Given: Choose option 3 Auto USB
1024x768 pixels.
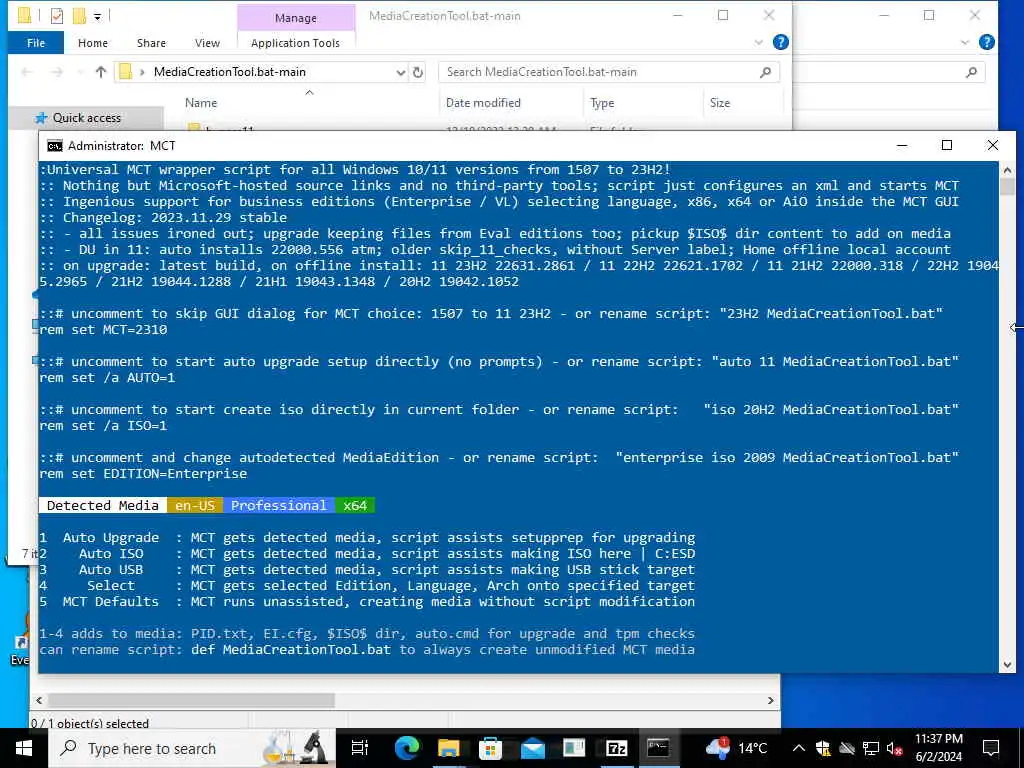Looking at the screenshot, I should point(367,569).
